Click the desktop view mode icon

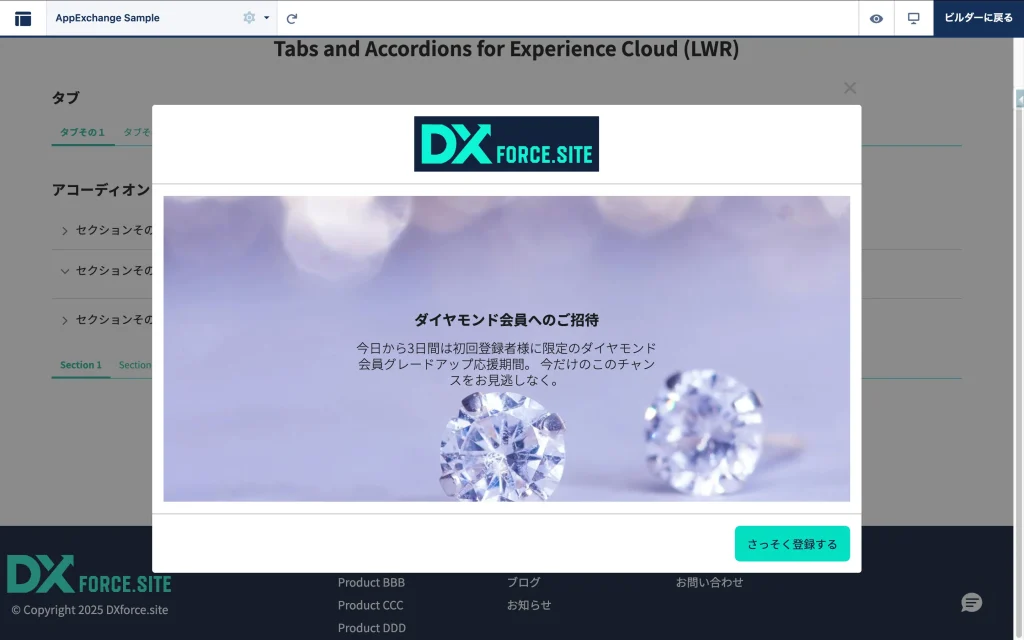click(913, 18)
